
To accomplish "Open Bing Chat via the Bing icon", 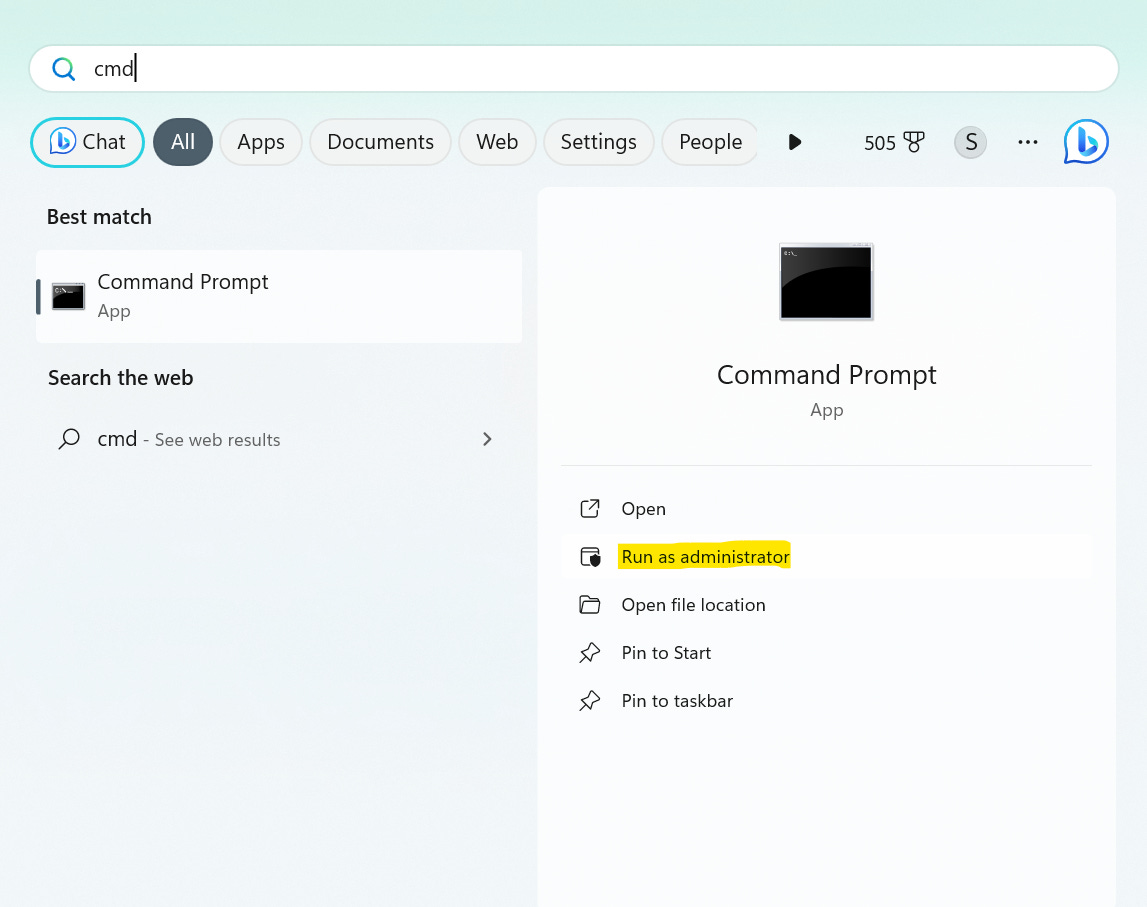I will pyautogui.click(x=1086, y=142).
